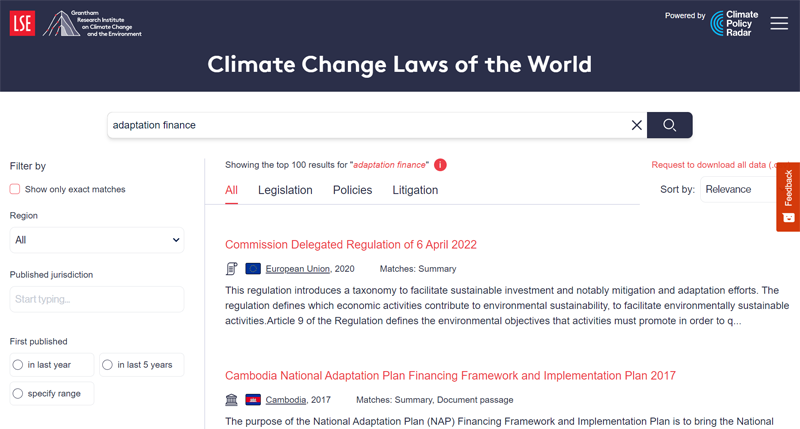This screenshot has width=800, height=429.
Task: Switch to the Litigation tab
Action: [415, 190]
